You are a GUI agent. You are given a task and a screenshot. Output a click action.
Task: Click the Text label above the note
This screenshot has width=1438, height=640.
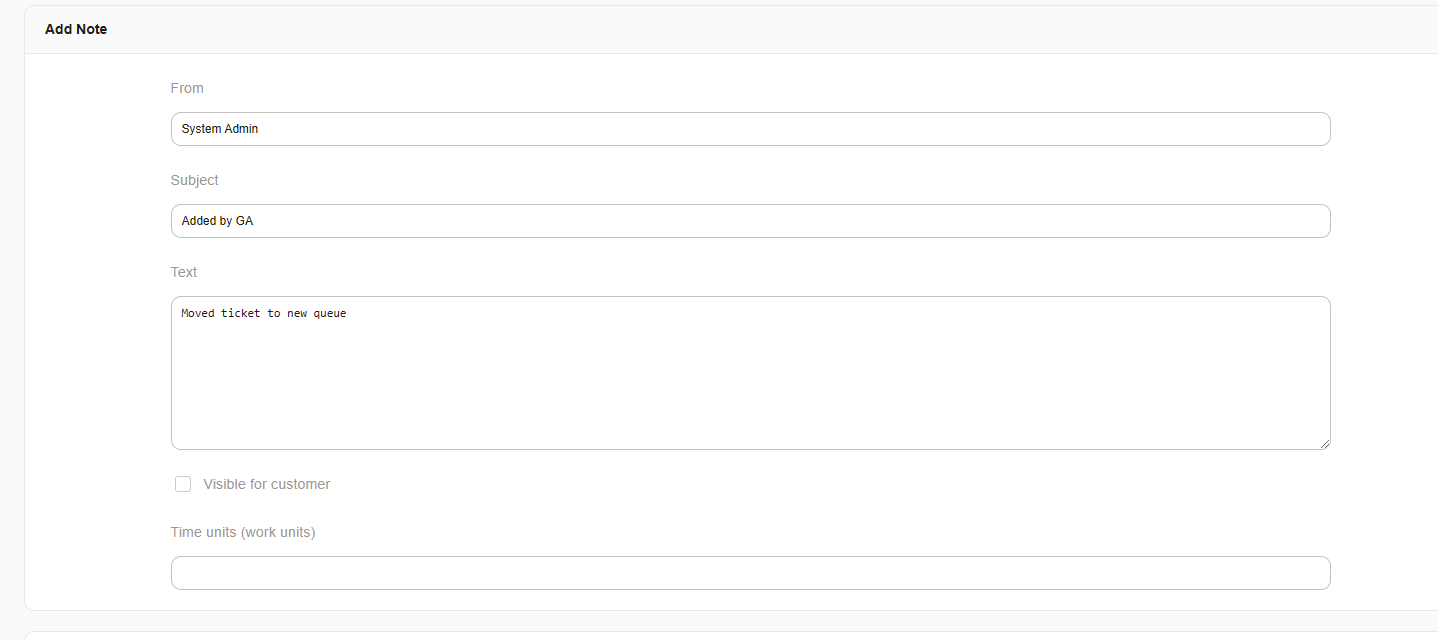click(184, 272)
